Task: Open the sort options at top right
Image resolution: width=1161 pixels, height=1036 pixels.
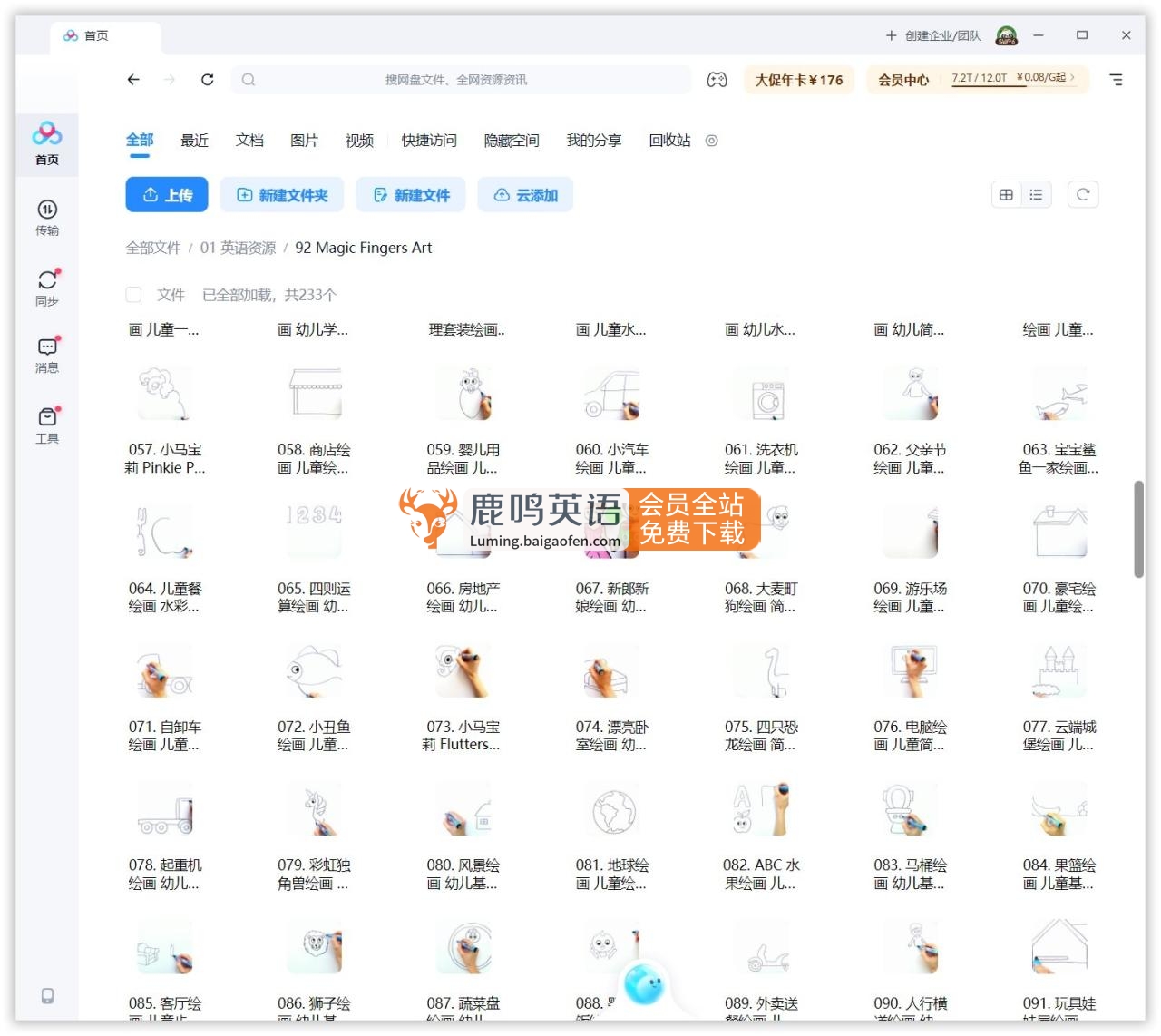Action: click(x=1116, y=80)
